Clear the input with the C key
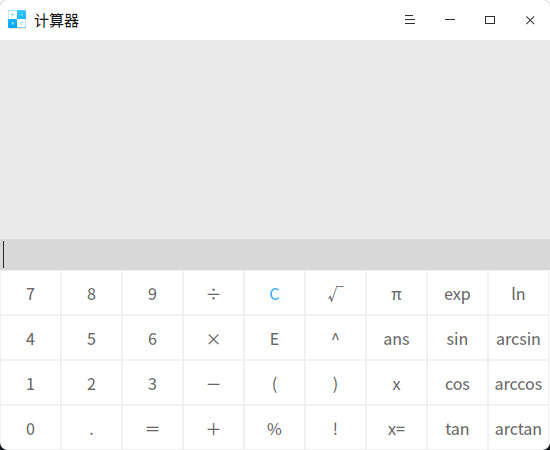The width and height of the screenshot is (550, 450). (x=274, y=294)
